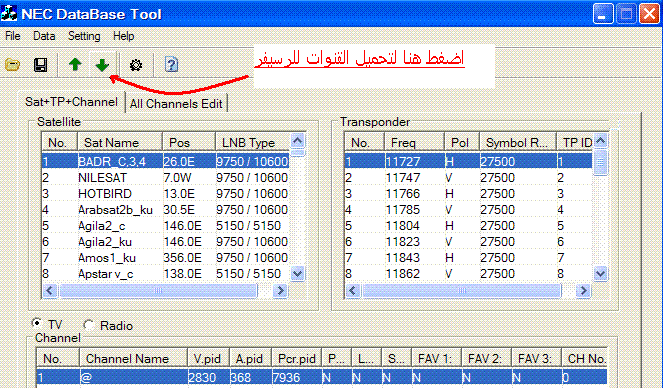Select the Agila2_ku satellite row
Image resolution: width=664 pixels, height=390 pixels.
(x=166, y=242)
